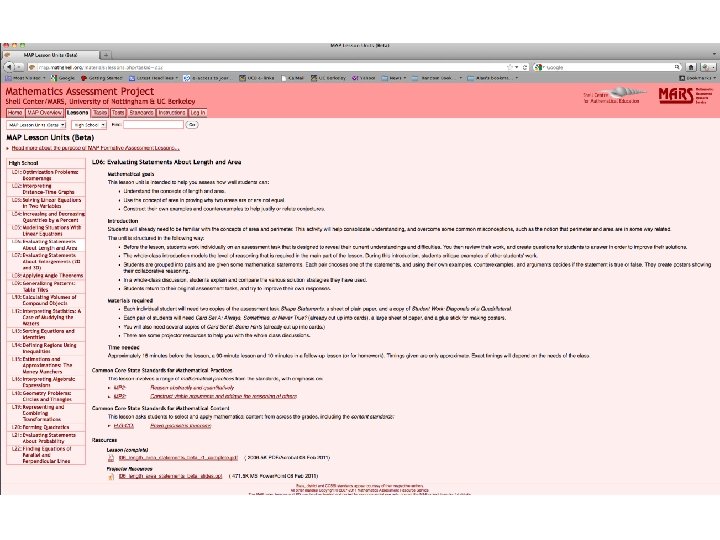Open the lesson complete PDF file link

pos(178,458)
